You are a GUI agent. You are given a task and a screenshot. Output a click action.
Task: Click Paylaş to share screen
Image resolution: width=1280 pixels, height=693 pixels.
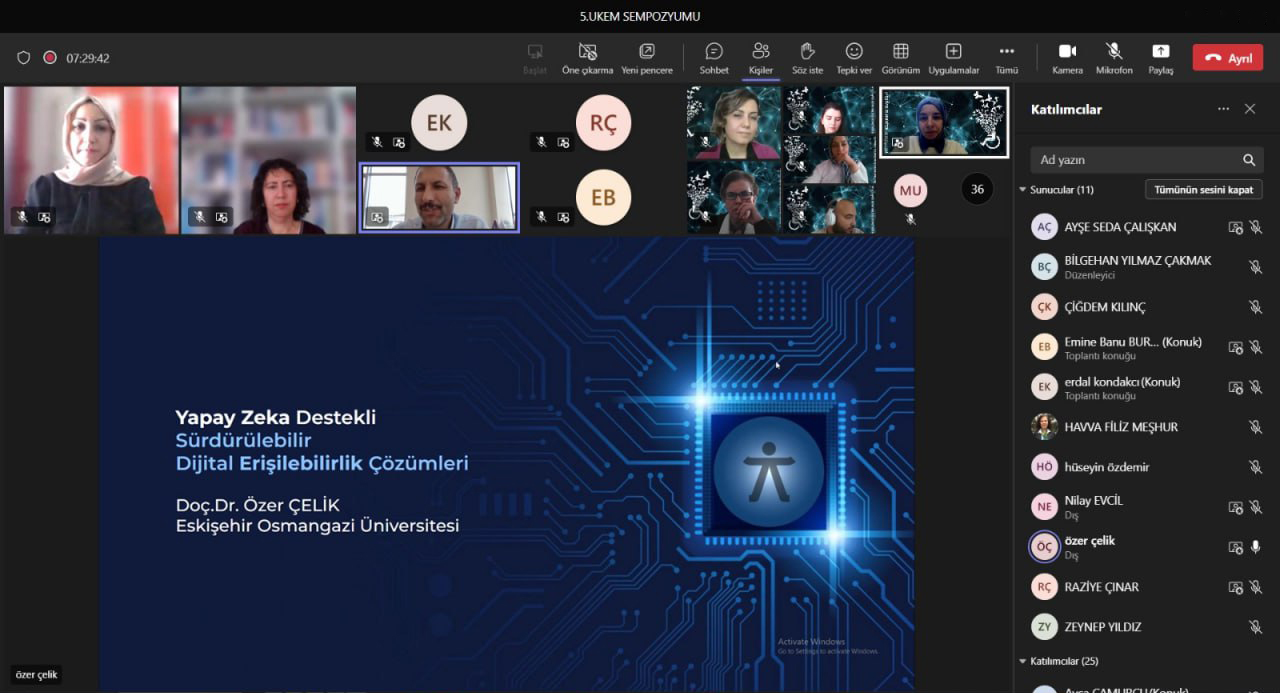1160,58
